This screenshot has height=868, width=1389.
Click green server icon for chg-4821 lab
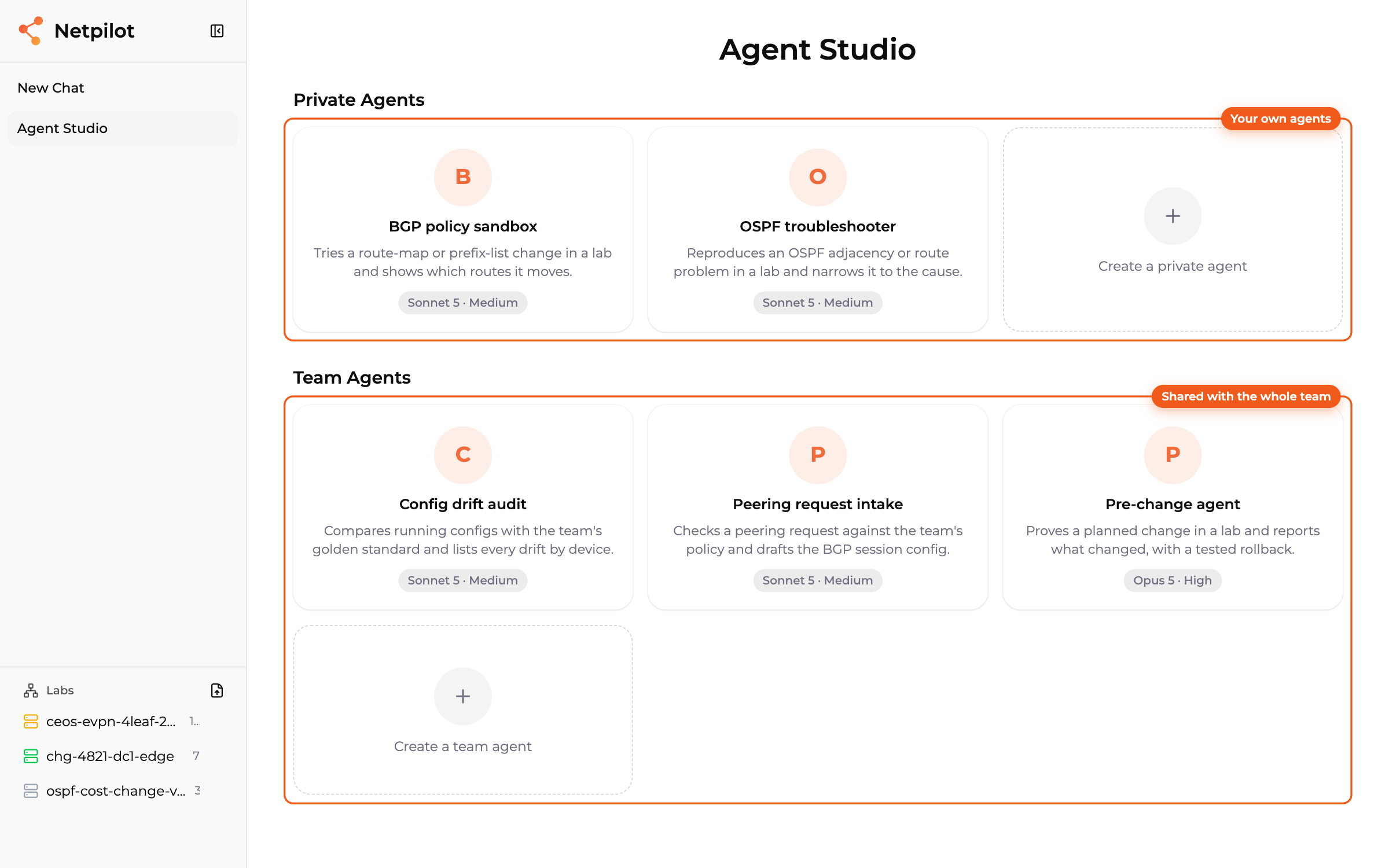[x=31, y=756]
